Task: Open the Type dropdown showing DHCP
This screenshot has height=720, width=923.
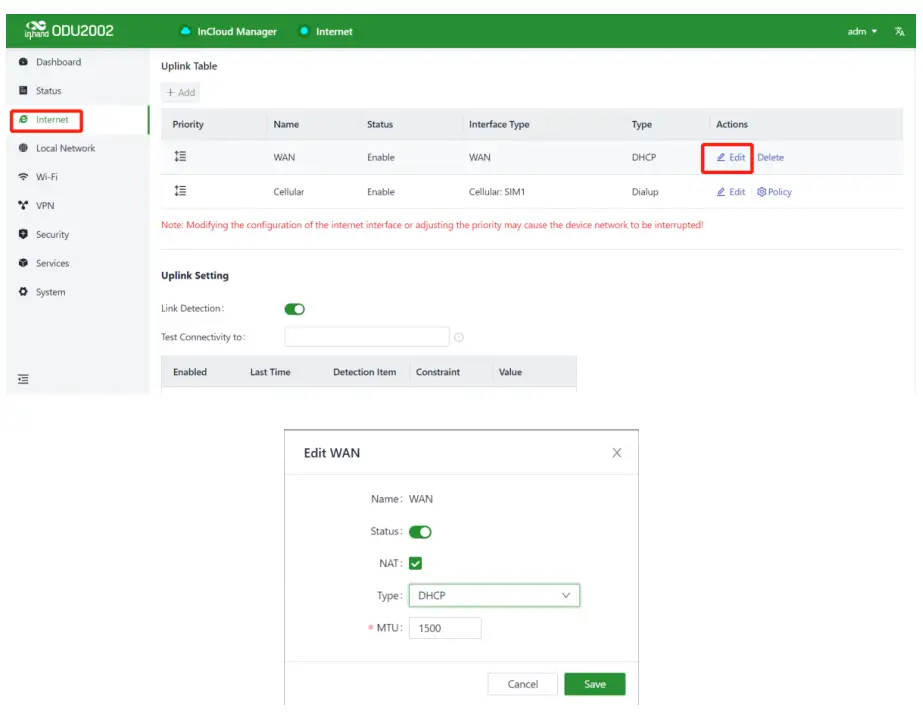Action: point(494,596)
